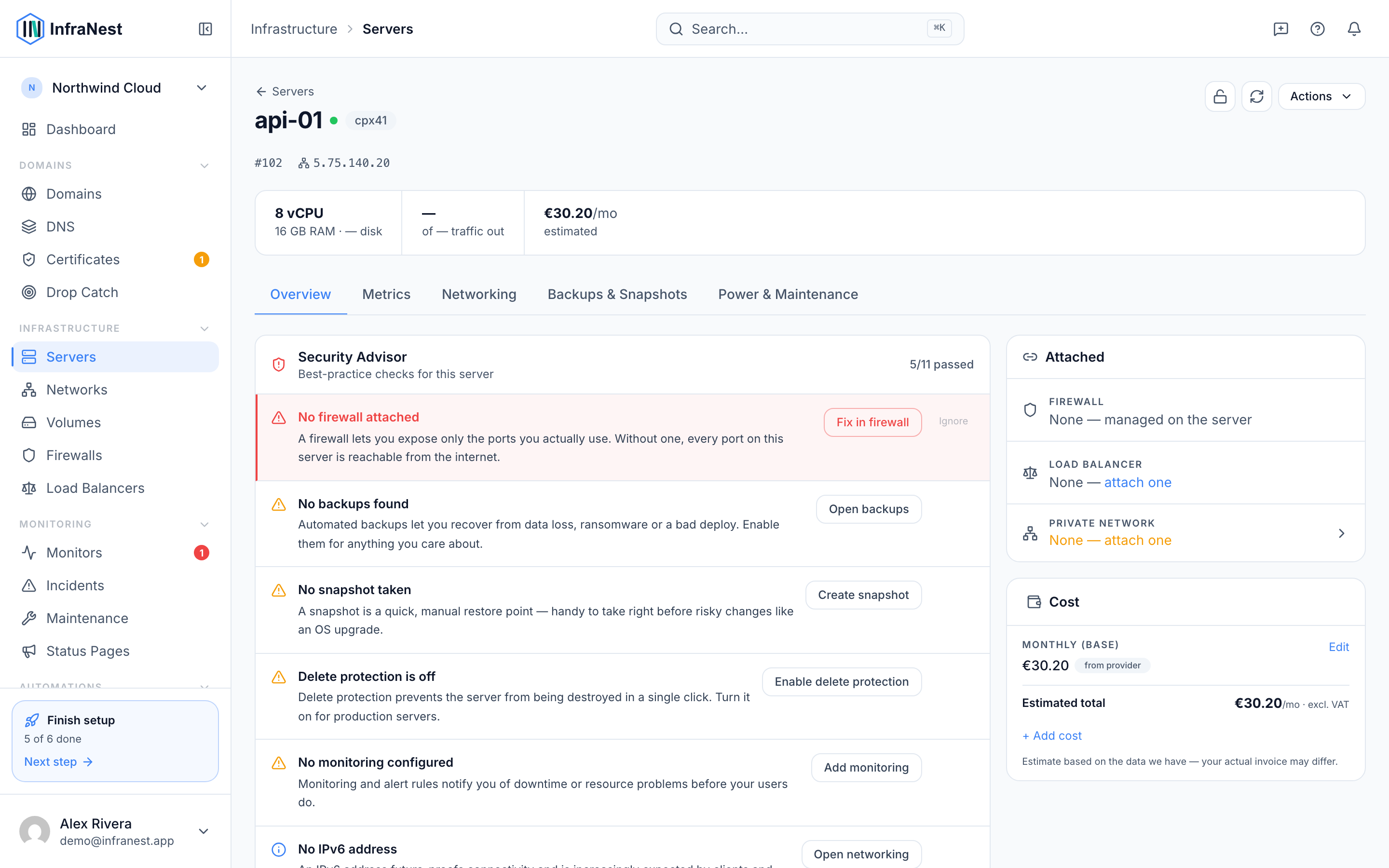Click the Certificates orange notification badge
This screenshot has width=1389, height=868.
pos(202,259)
